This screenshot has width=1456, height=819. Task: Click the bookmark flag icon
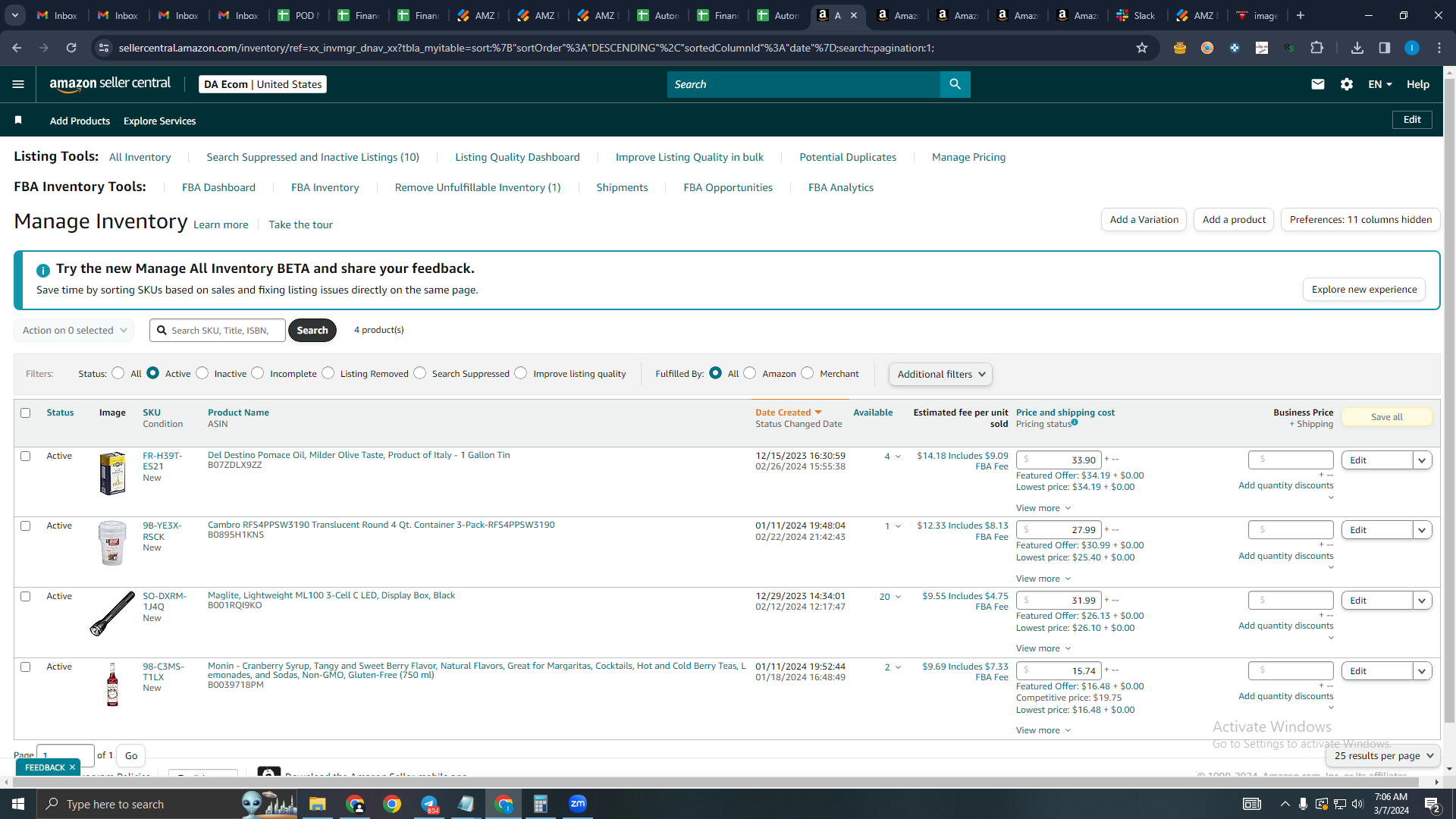(x=18, y=121)
